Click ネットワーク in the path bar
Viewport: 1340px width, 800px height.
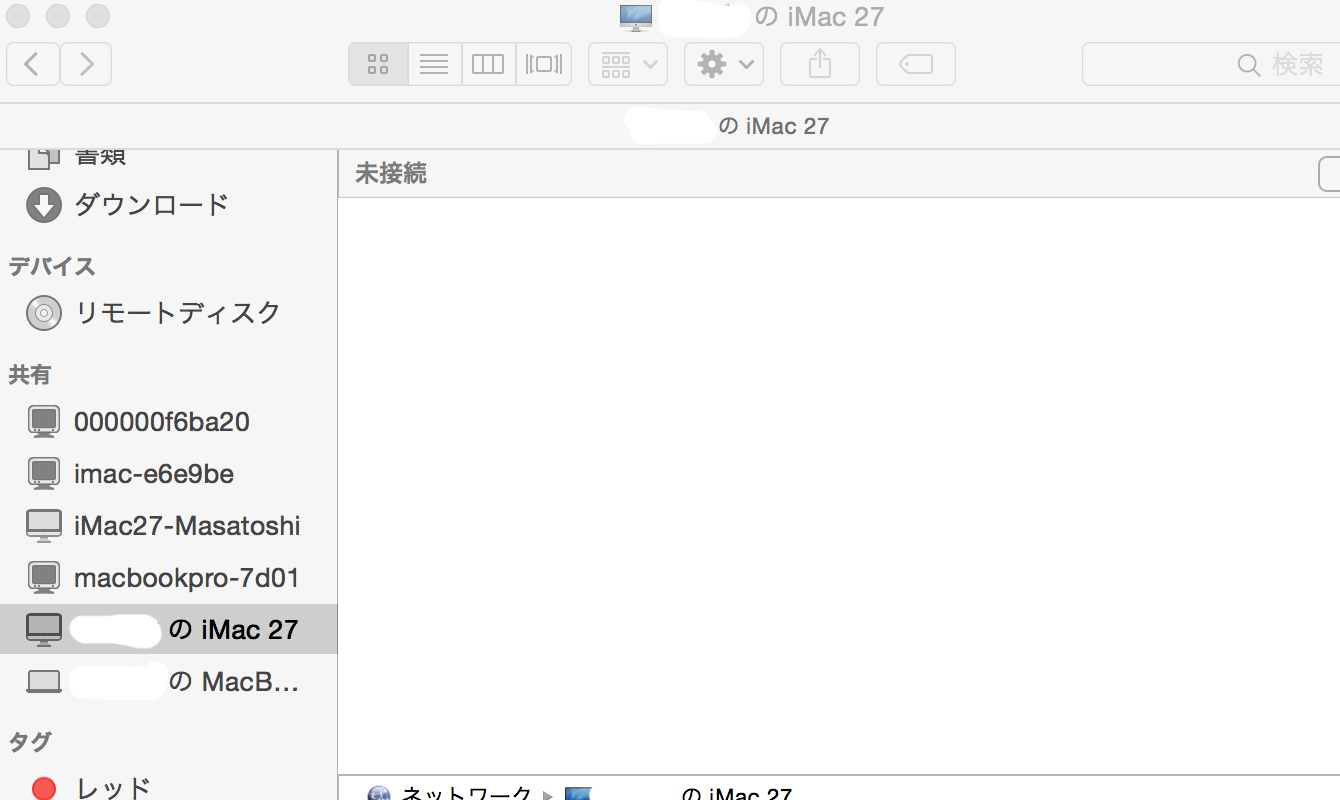(x=466, y=793)
